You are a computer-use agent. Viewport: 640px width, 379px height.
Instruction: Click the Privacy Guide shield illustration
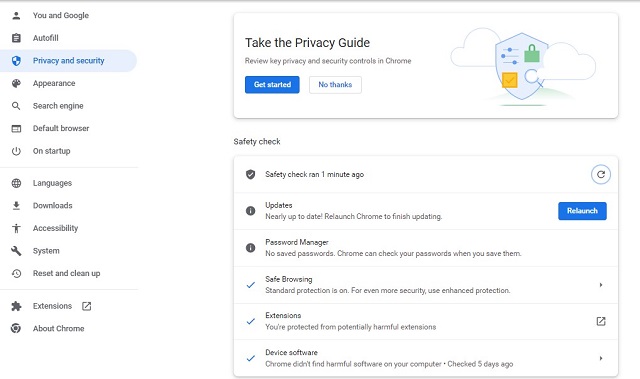[522, 66]
